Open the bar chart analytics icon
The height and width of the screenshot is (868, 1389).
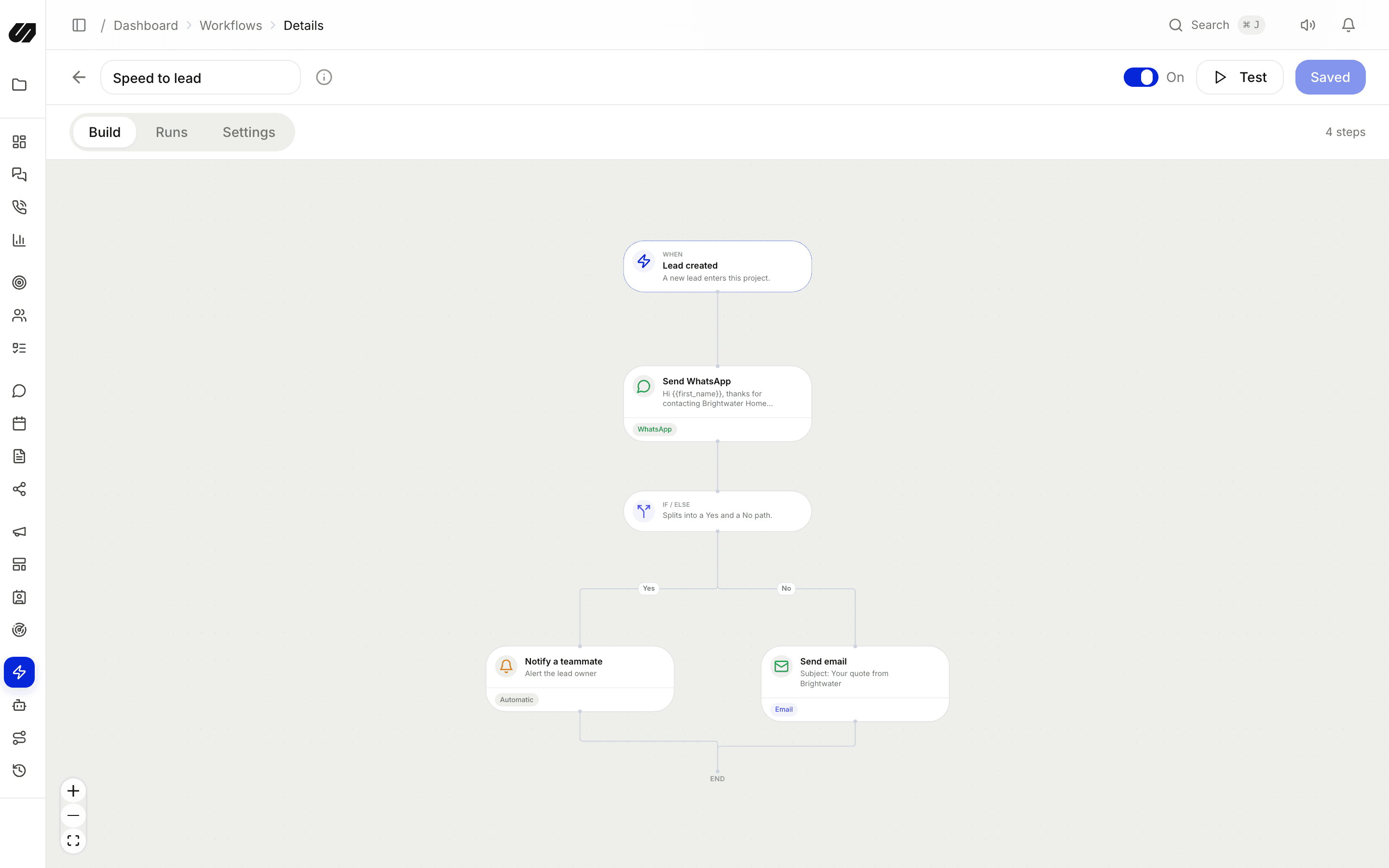coord(19,240)
